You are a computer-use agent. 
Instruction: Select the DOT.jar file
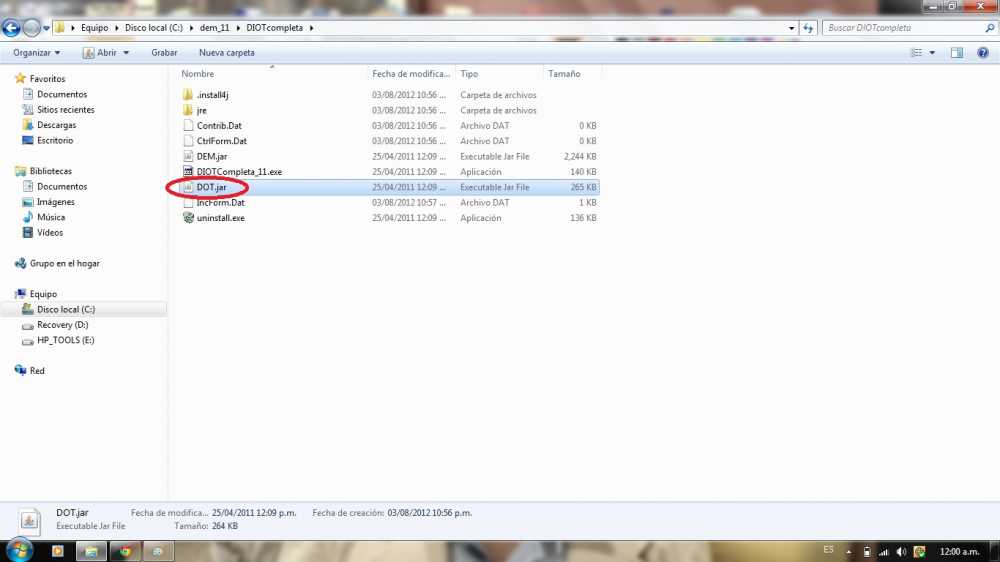(211, 187)
